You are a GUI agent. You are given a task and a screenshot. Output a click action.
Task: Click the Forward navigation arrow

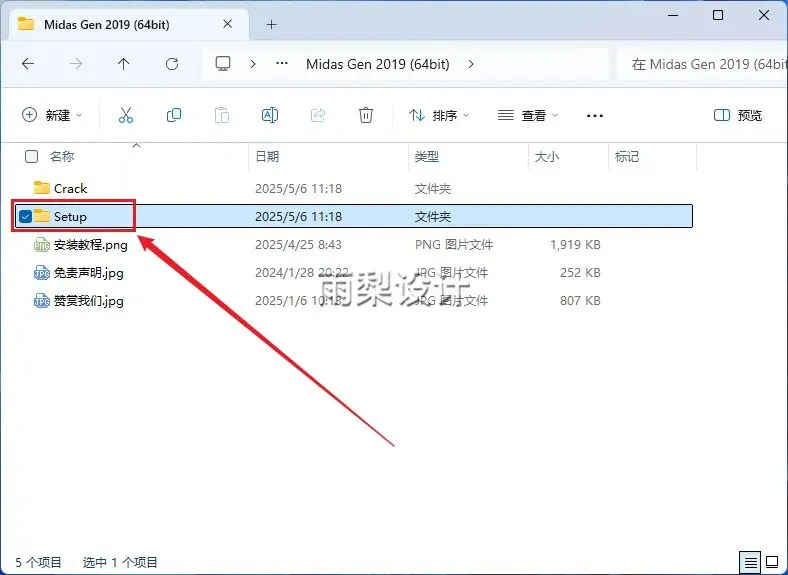tap(76, 64)
